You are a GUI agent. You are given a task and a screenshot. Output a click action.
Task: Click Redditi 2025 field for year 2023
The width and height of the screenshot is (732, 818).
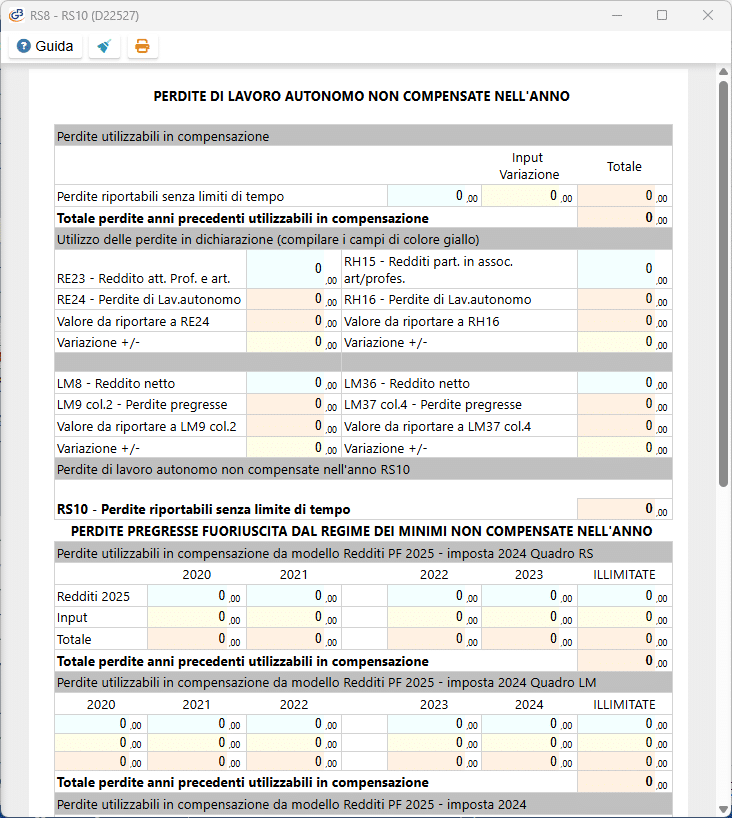(x=529, y=596)
